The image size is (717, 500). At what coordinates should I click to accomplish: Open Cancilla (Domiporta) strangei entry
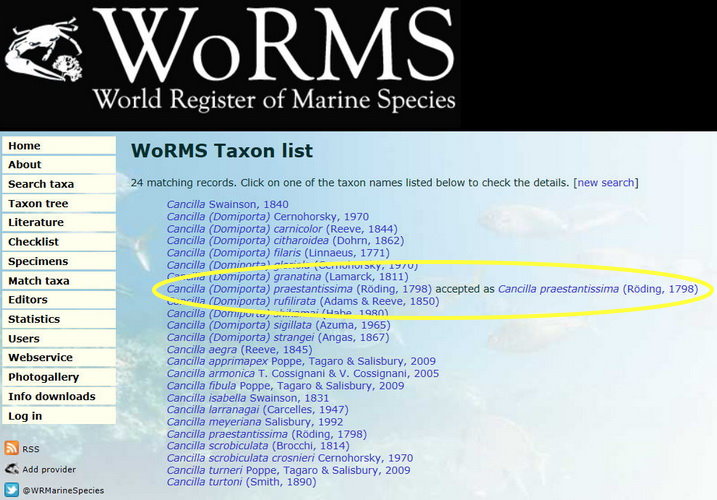click(278, 337)
